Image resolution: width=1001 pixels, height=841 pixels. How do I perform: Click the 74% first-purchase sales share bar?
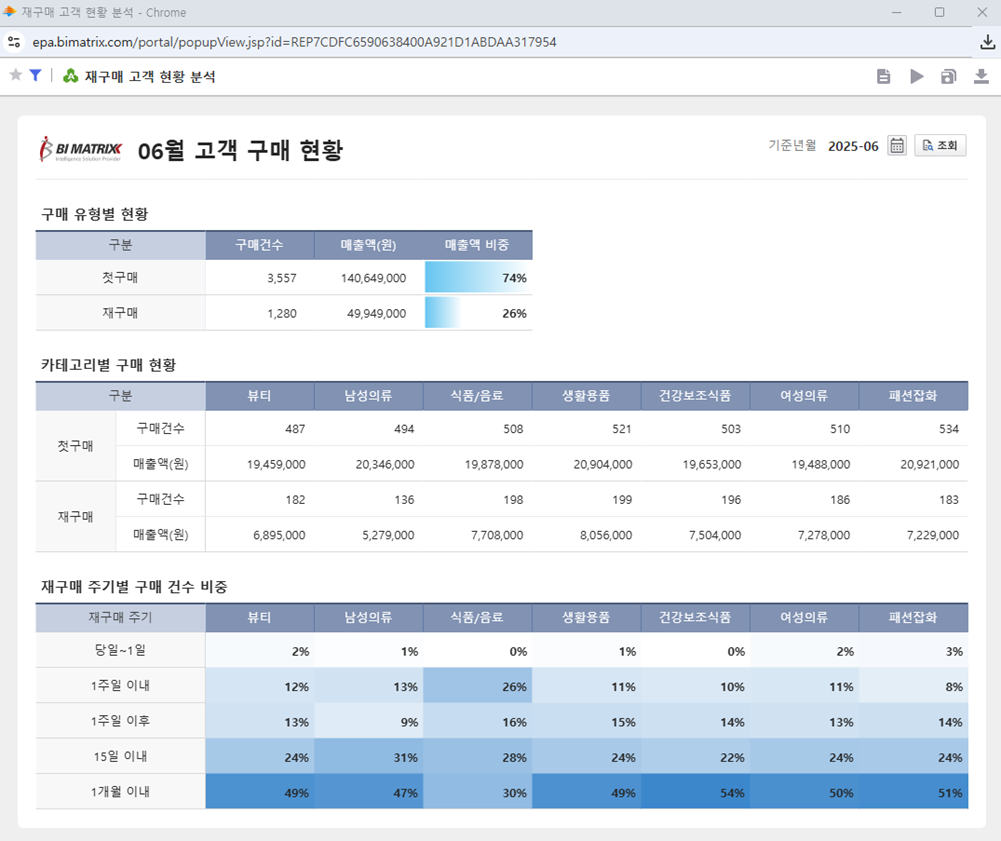point(477,278)
